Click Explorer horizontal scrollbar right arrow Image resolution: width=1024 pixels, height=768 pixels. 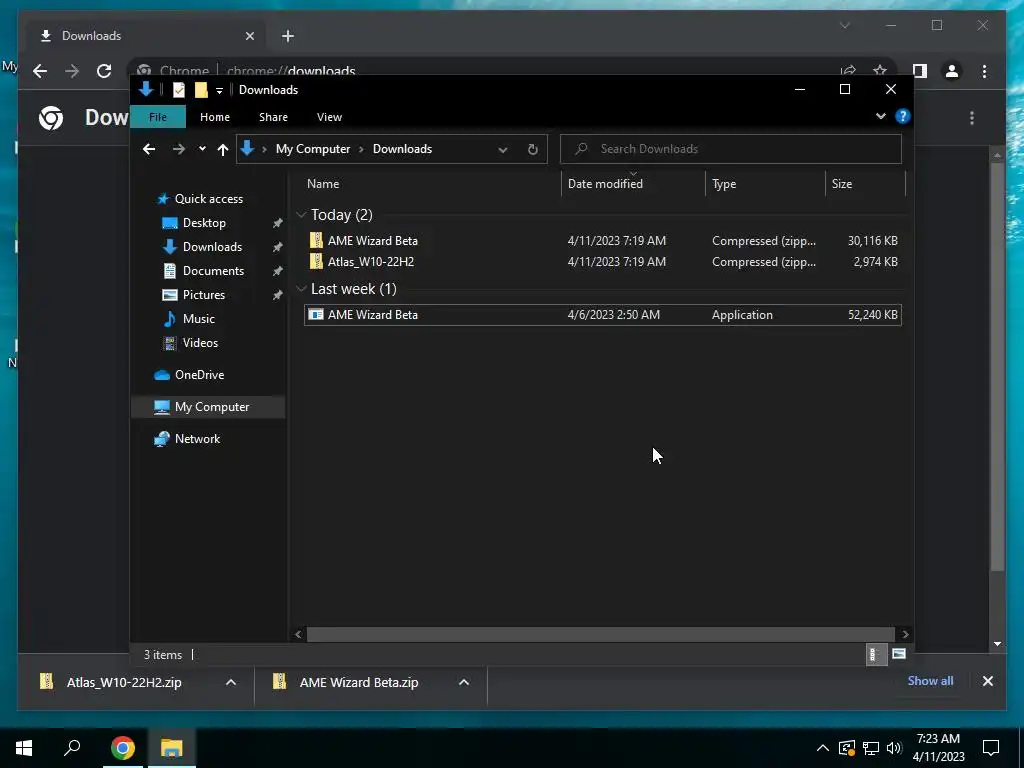(x=905, y=634)
